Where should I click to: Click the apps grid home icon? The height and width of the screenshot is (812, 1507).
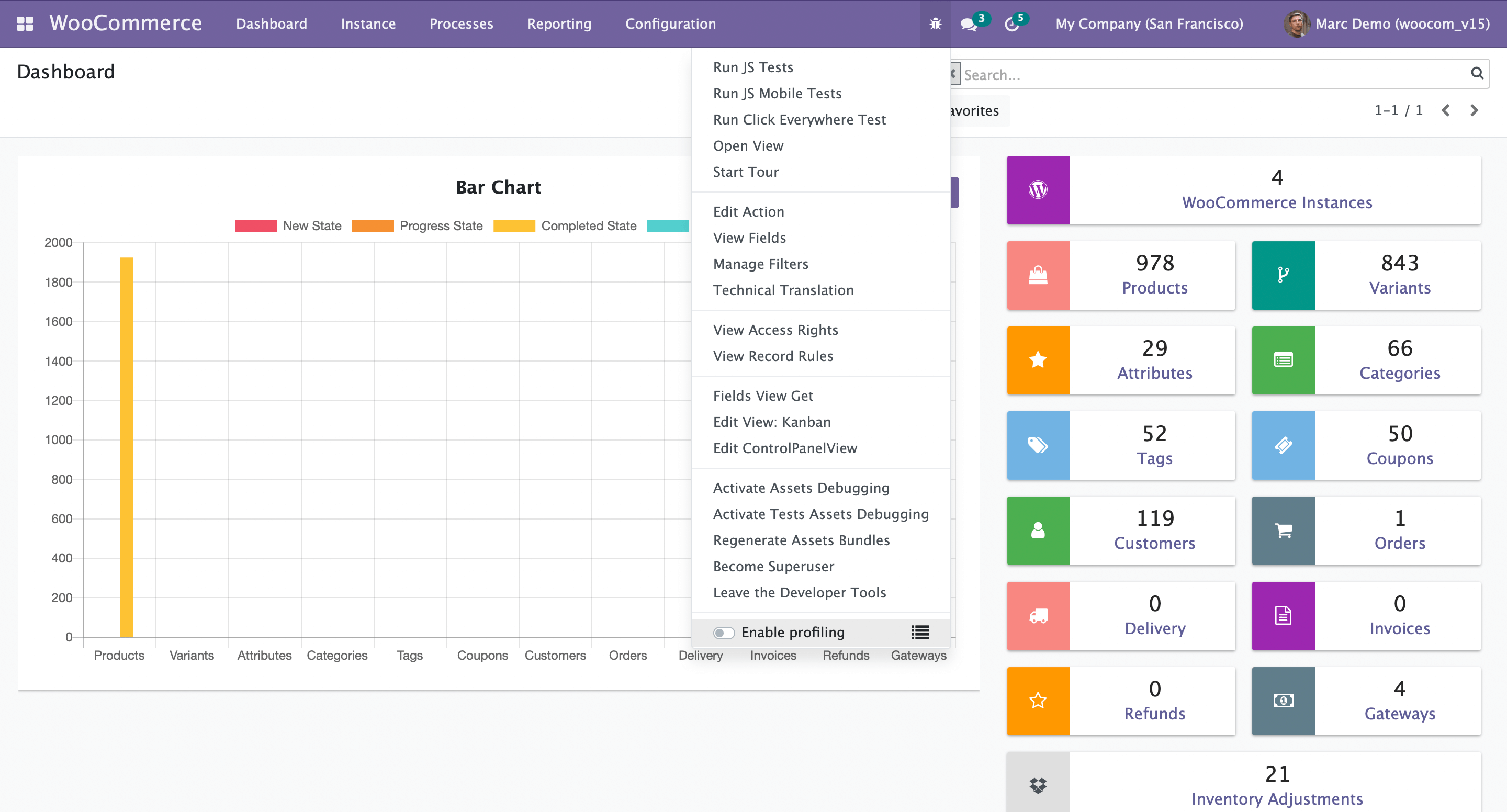coord(25,24)
